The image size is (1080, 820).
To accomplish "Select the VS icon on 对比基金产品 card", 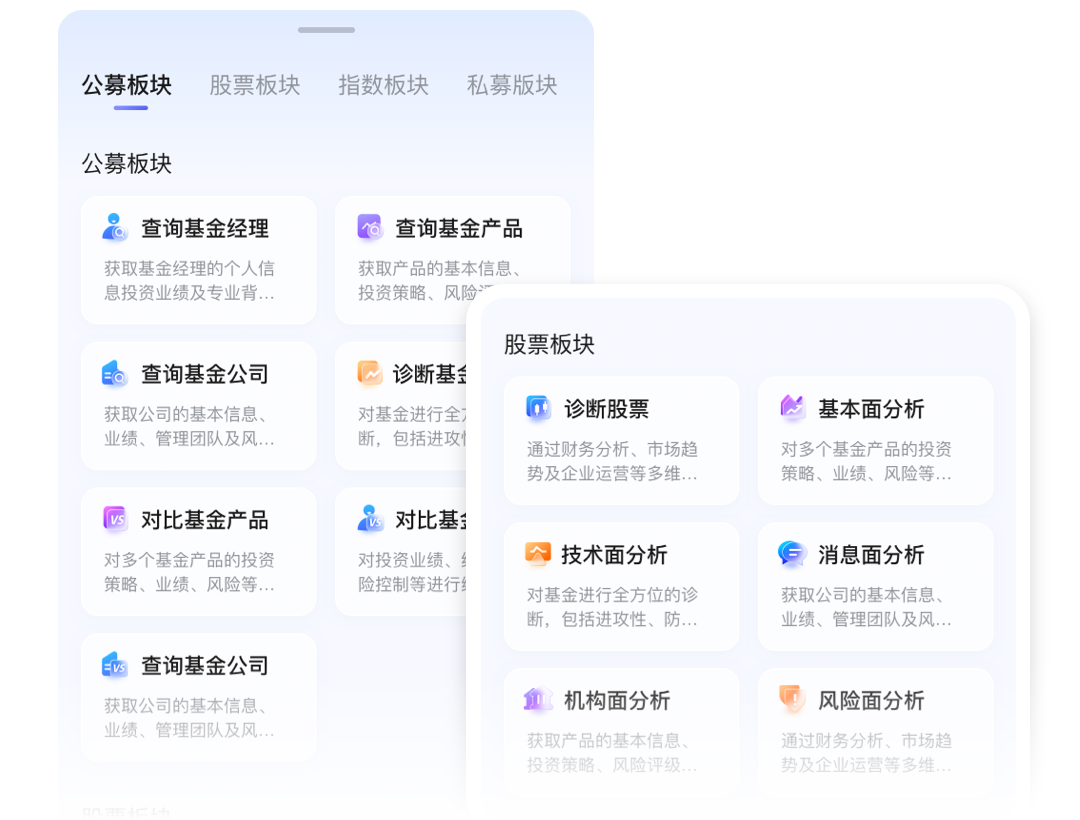I will 115,519.
